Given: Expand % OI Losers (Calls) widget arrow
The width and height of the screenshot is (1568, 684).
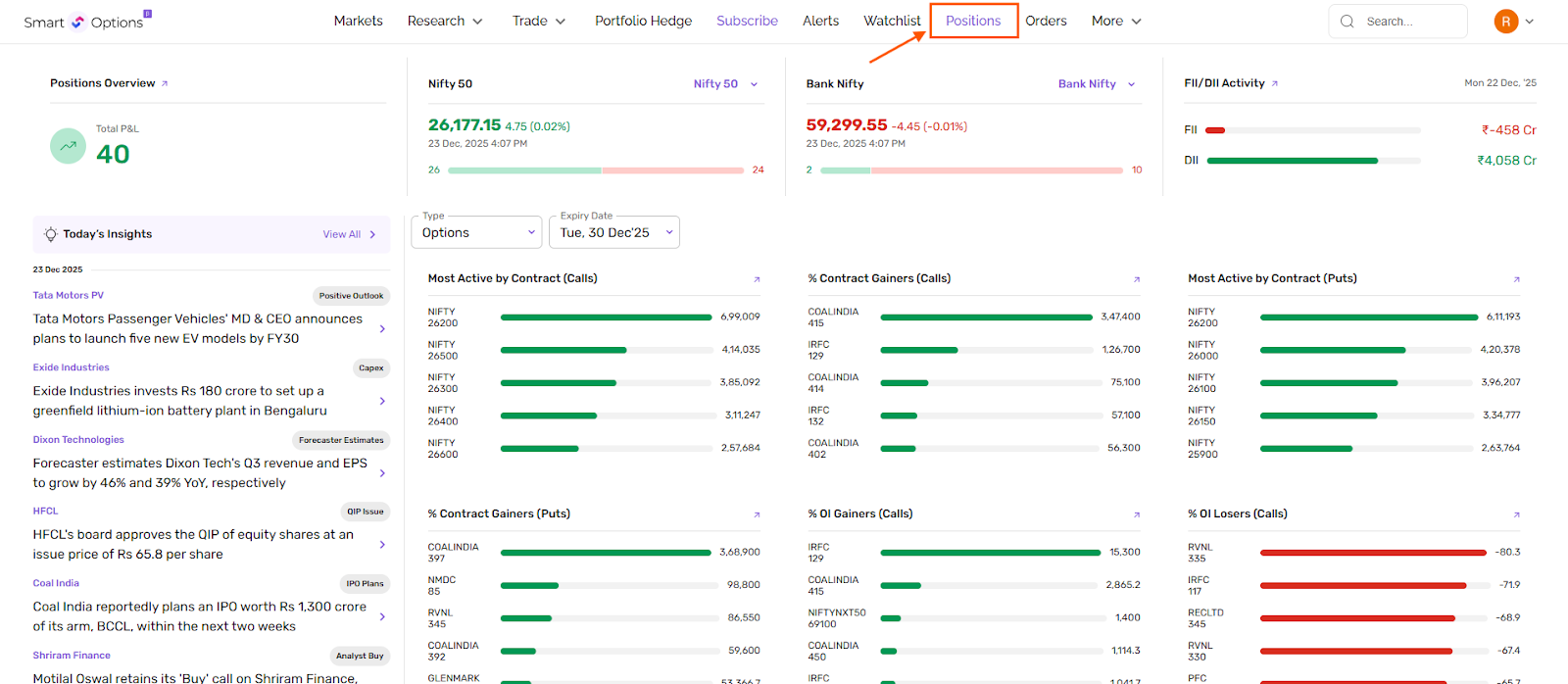Looking at the screenshot, I should tap(1516, 514).
